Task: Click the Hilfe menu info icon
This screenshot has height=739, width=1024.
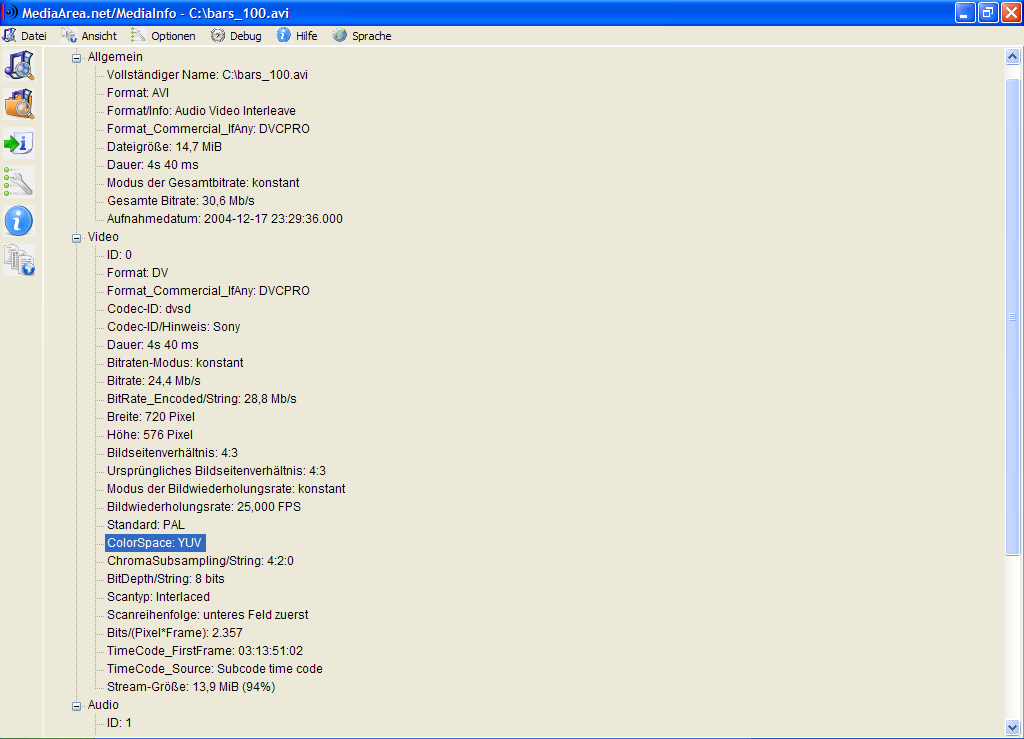Action: click(x=283, y=35)
